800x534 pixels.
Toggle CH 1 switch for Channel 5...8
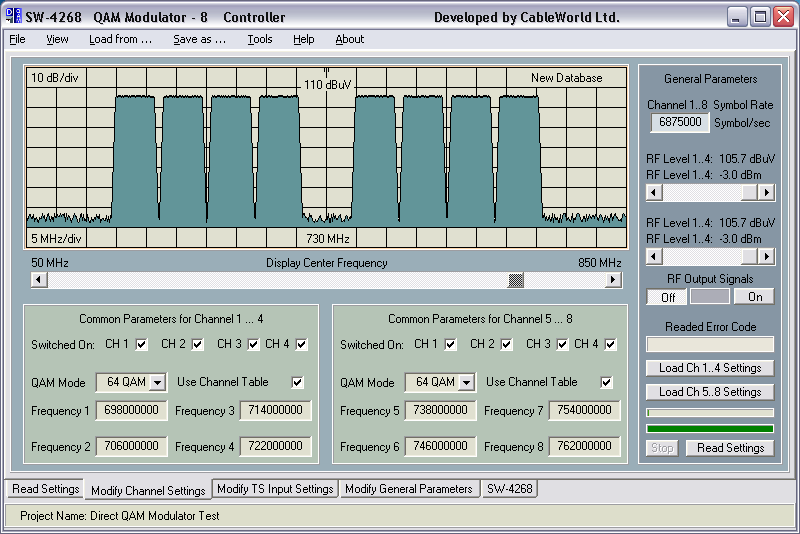451,344
